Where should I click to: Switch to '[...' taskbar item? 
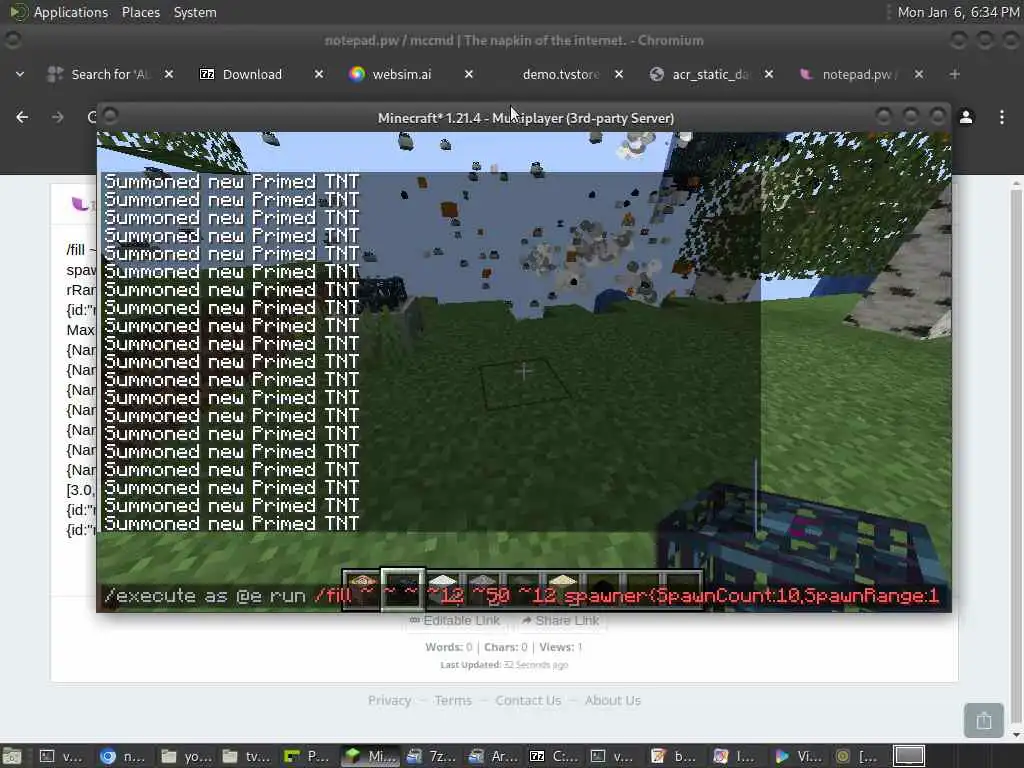pos(857,756)
